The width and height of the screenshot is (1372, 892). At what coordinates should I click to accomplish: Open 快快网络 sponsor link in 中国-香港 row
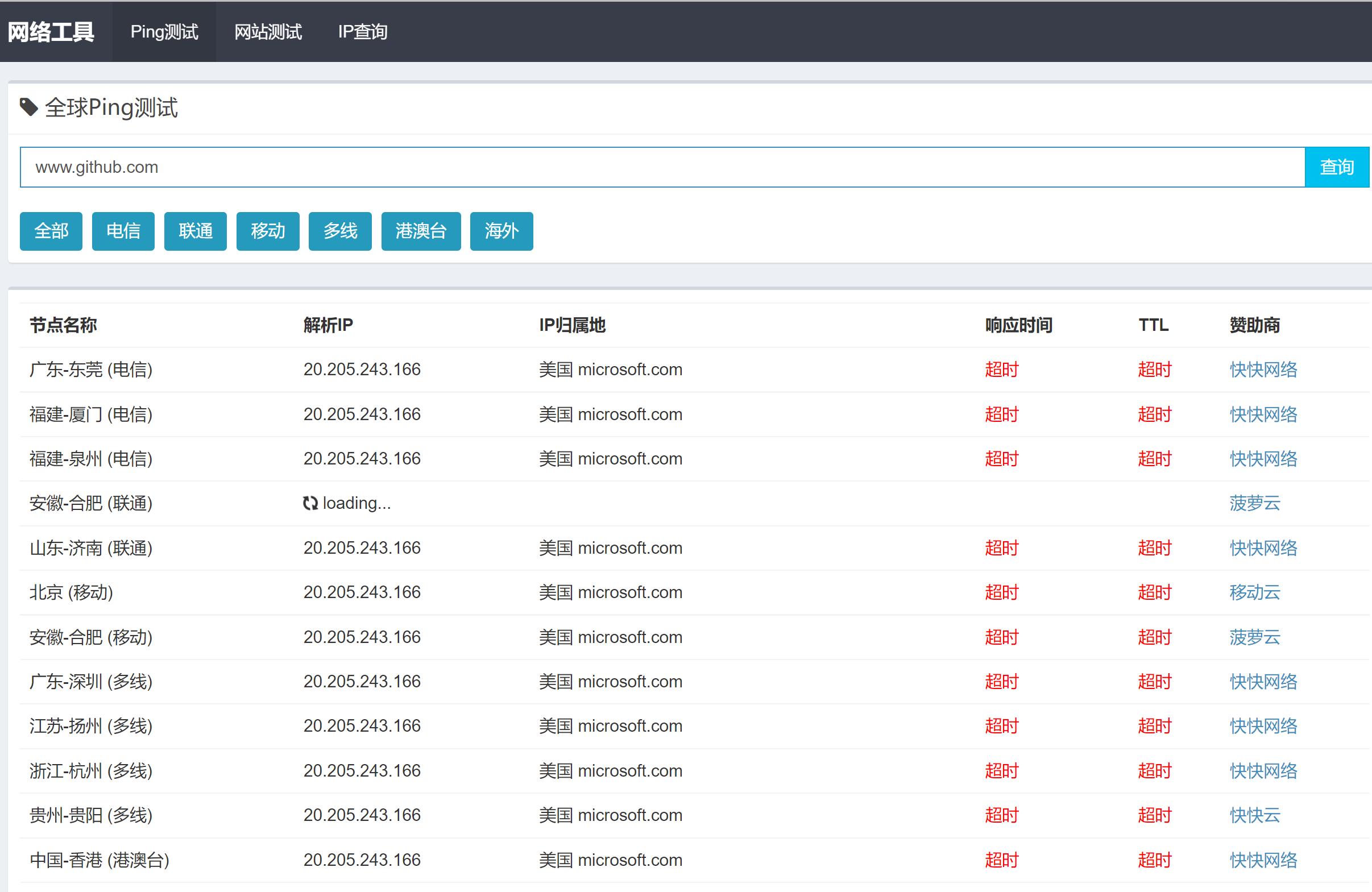1263,860
